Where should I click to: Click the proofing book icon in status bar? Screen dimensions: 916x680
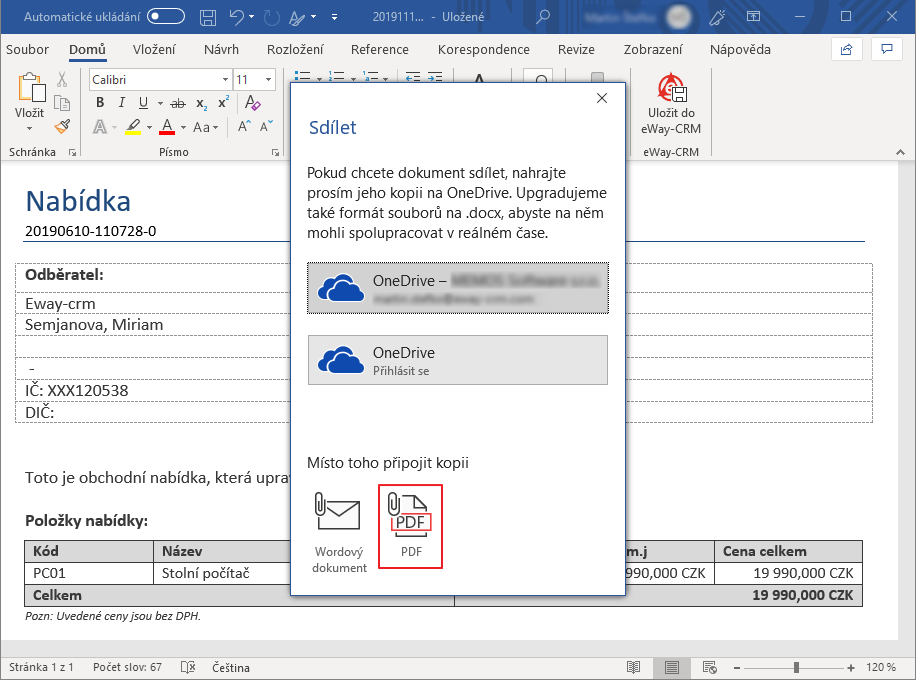188,667
